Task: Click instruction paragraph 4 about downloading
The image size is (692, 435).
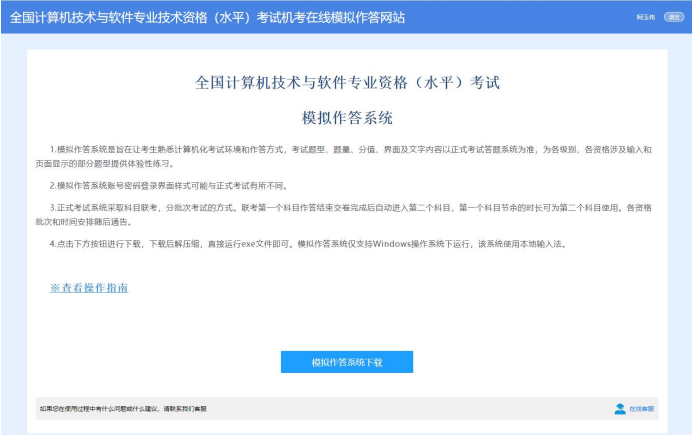Action: click(x=300, y=243)
